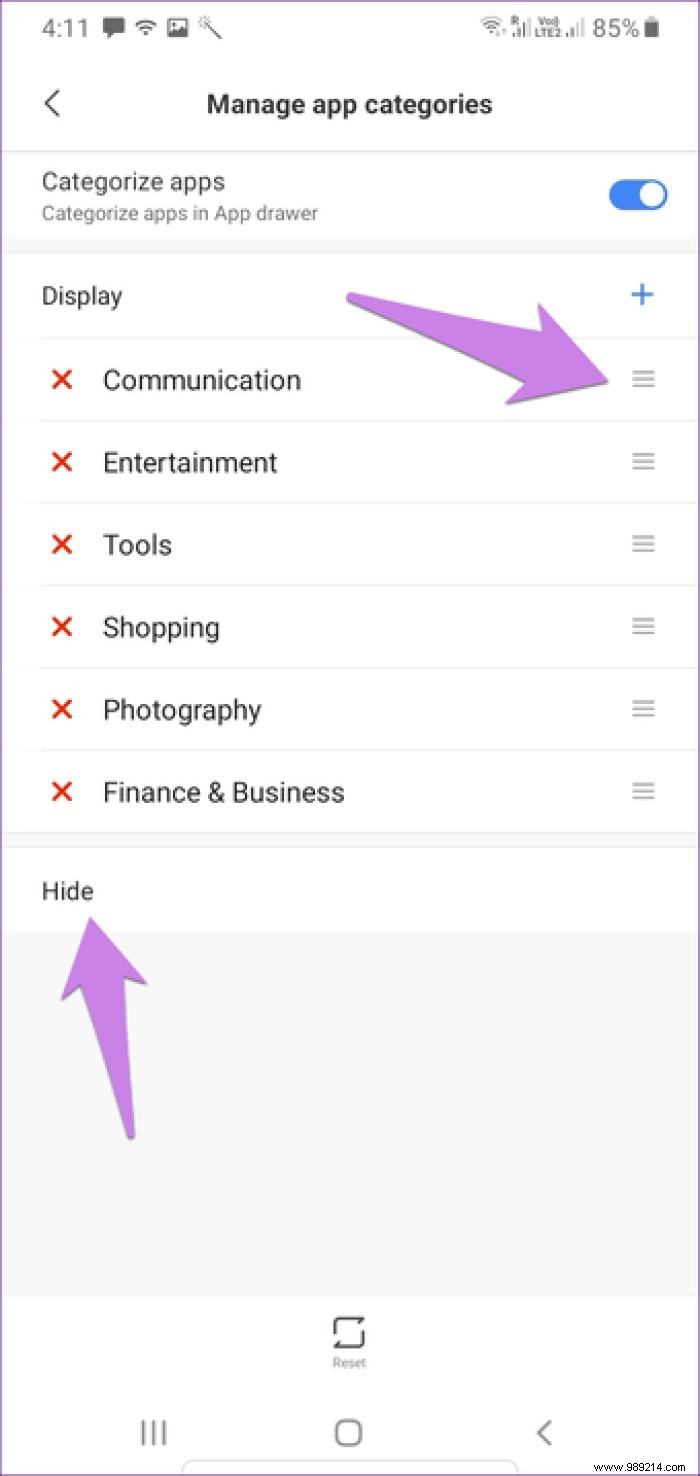
Task: Remove the Finance & Business category
Action: point(61,791)
